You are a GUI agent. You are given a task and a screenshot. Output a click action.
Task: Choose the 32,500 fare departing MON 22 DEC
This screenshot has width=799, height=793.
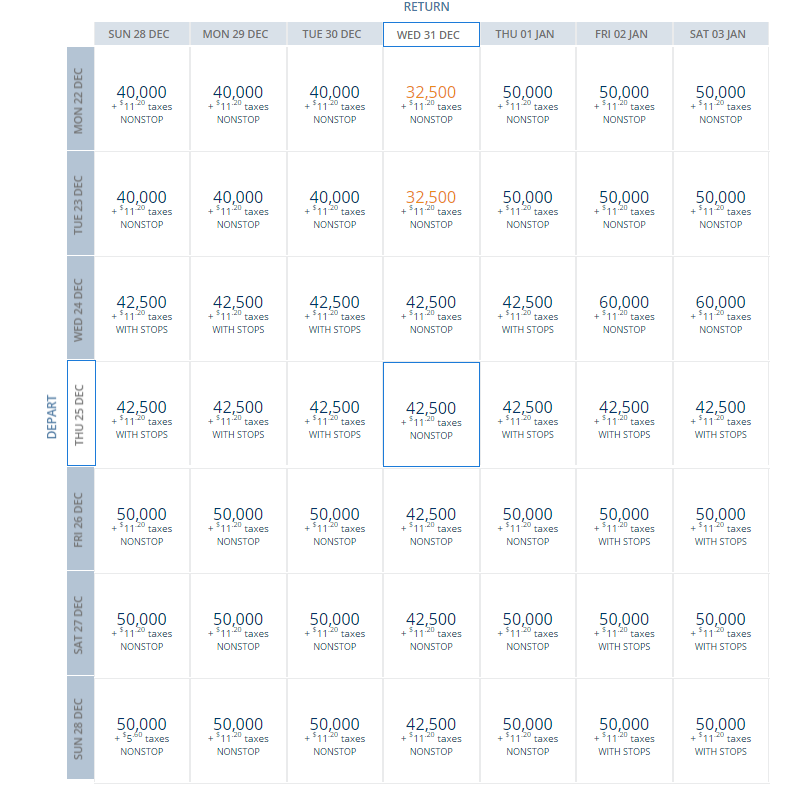pos(431,99)
